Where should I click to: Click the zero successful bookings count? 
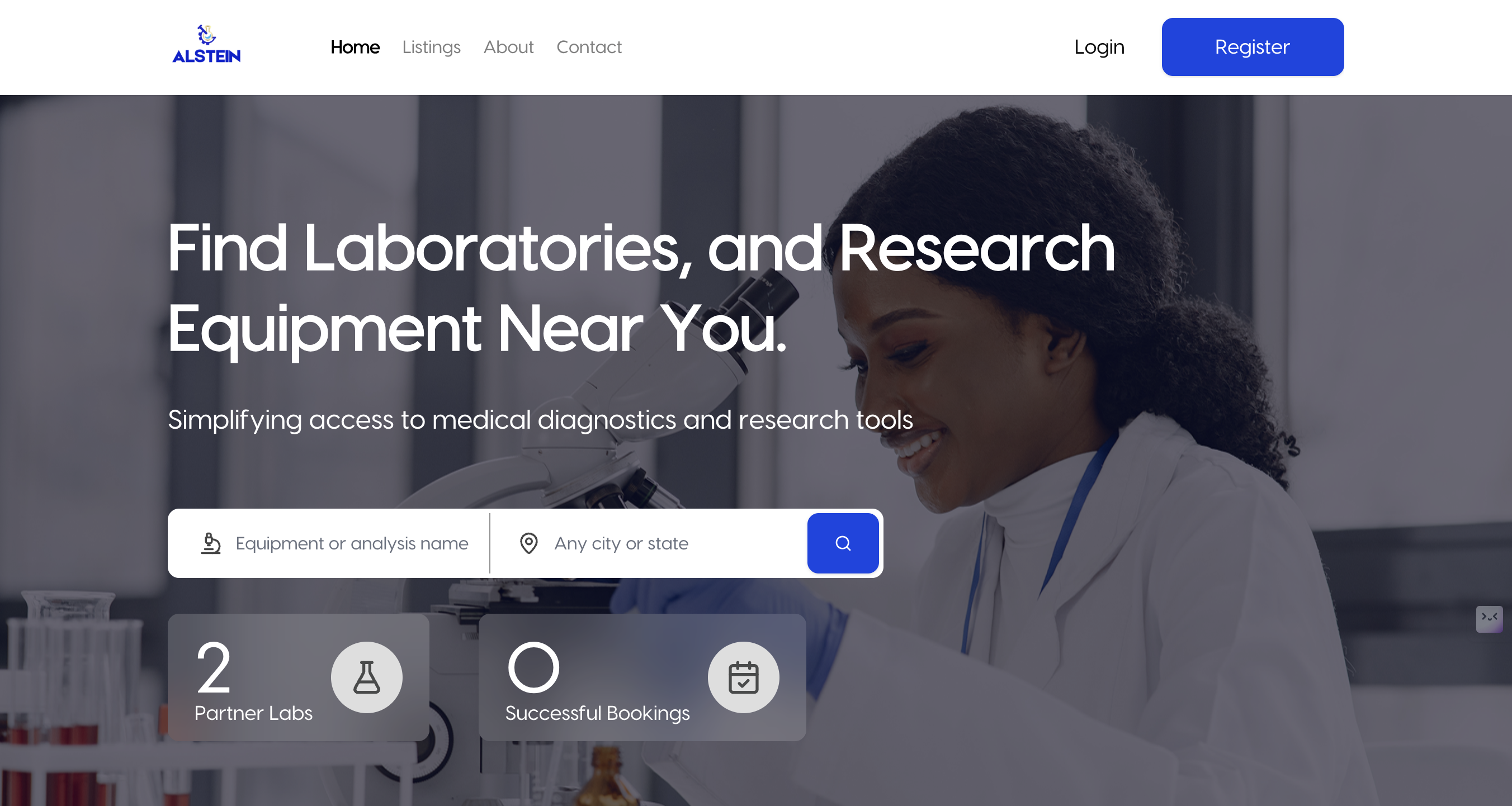(533, 667)
